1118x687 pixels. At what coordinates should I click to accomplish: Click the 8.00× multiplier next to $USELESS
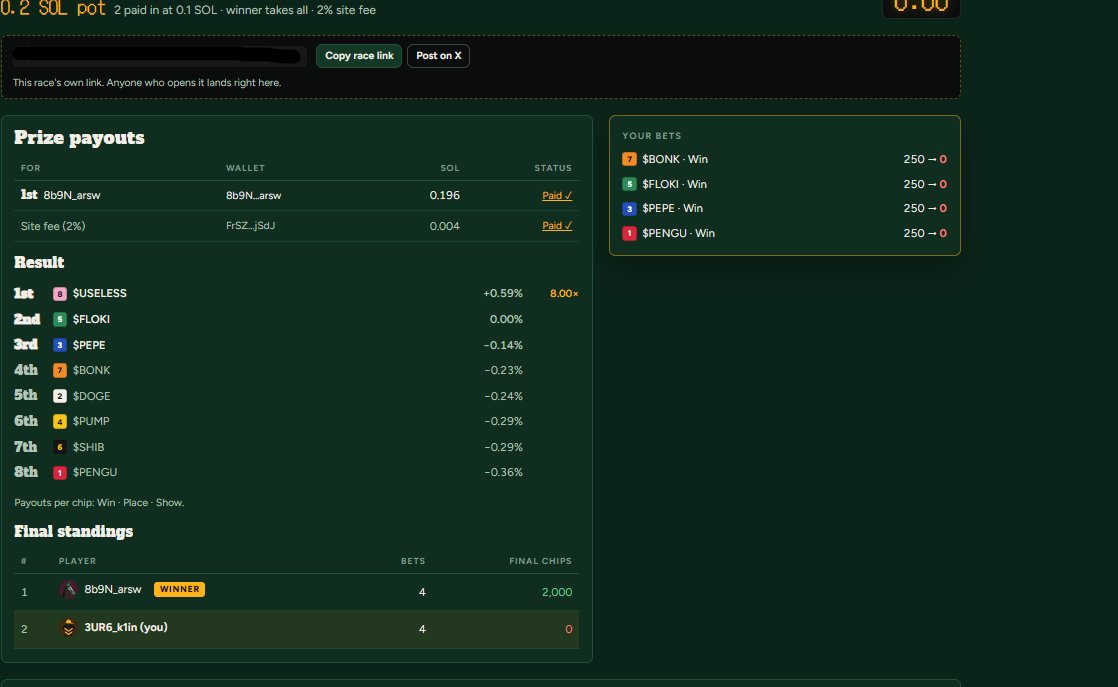564,294
